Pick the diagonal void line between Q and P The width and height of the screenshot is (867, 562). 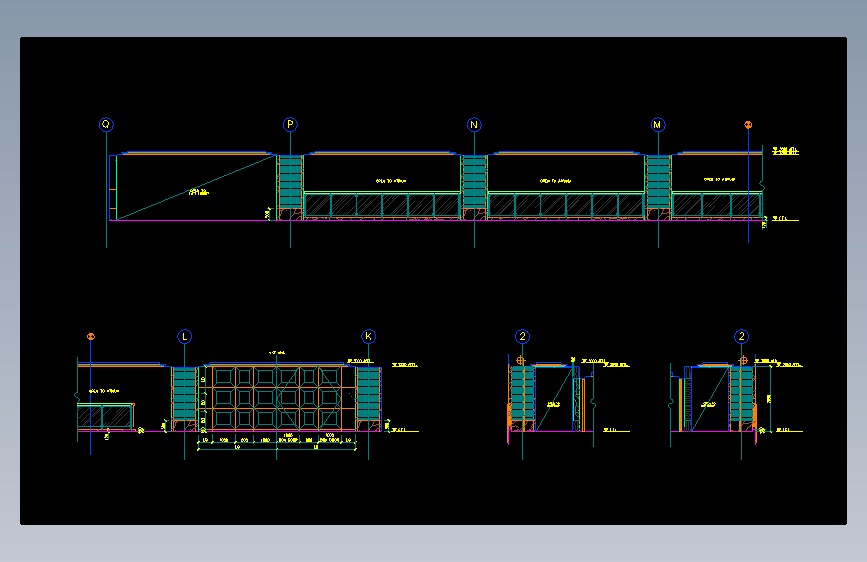pyautogui.click(x=196, y=188)
